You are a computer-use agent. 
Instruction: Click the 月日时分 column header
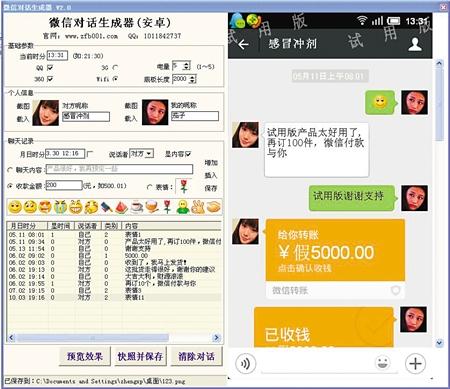[x=27, y=226]
